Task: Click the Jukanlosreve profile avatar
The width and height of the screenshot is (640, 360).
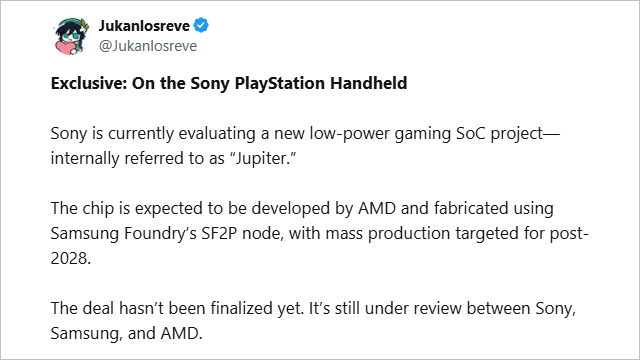Action: [x=71, y=36]
